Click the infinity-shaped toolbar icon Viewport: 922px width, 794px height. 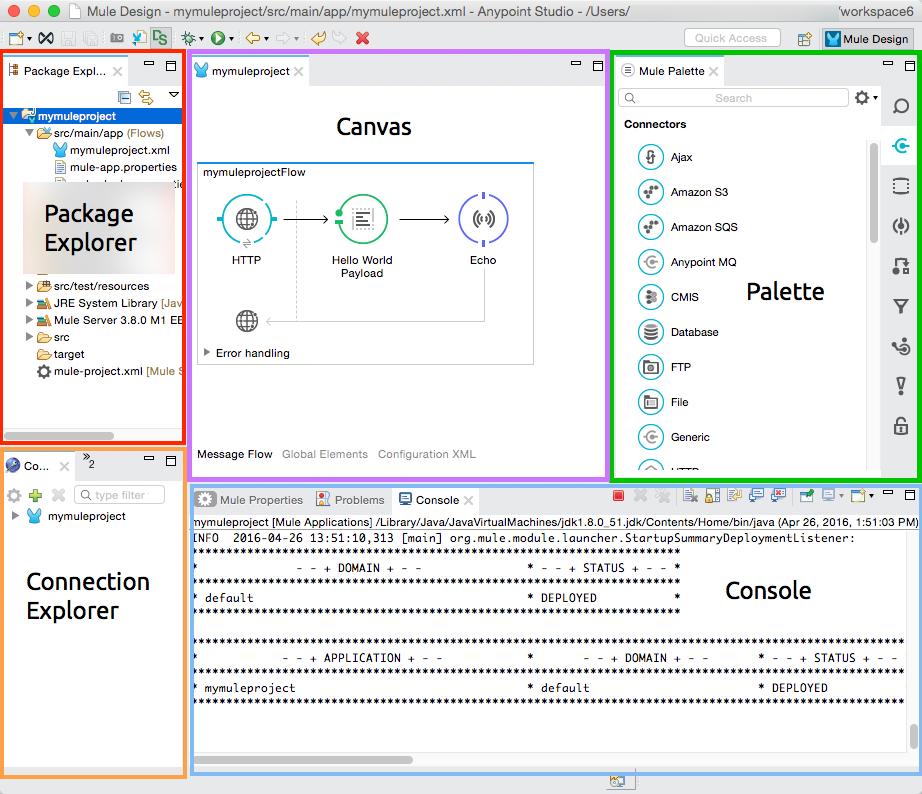tap(46, 38)
